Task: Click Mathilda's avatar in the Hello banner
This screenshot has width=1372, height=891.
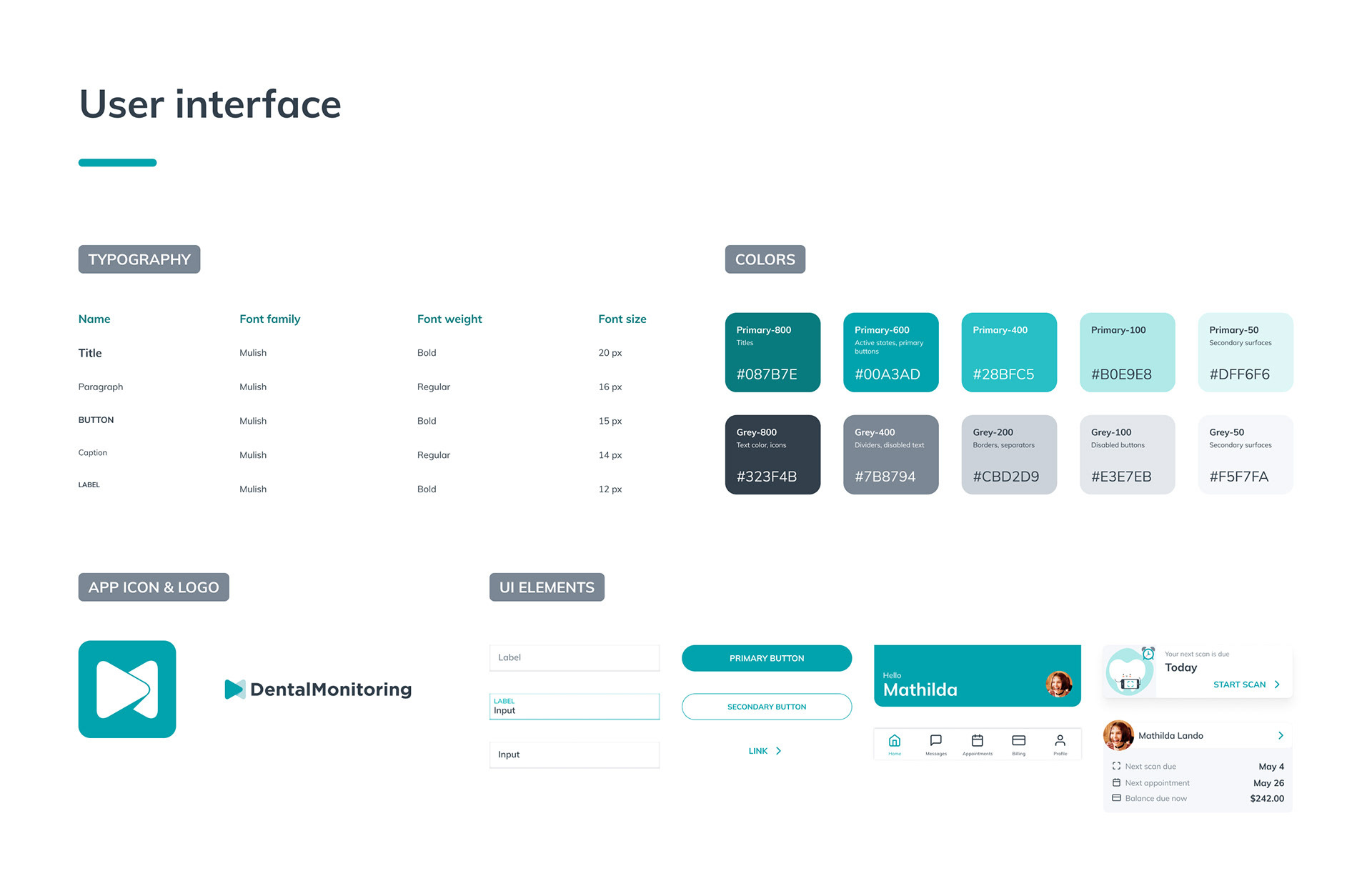Action: (x=1058, y=684)
